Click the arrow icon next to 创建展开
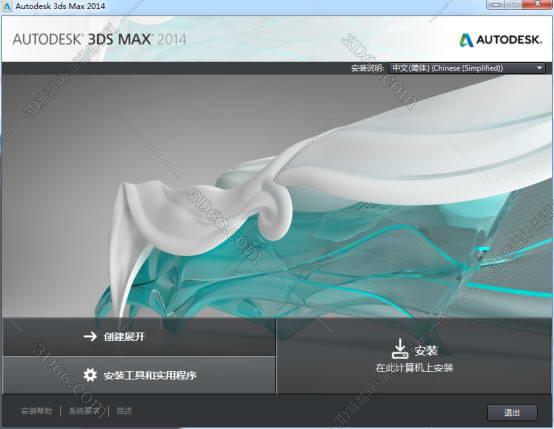 (90, 336)
